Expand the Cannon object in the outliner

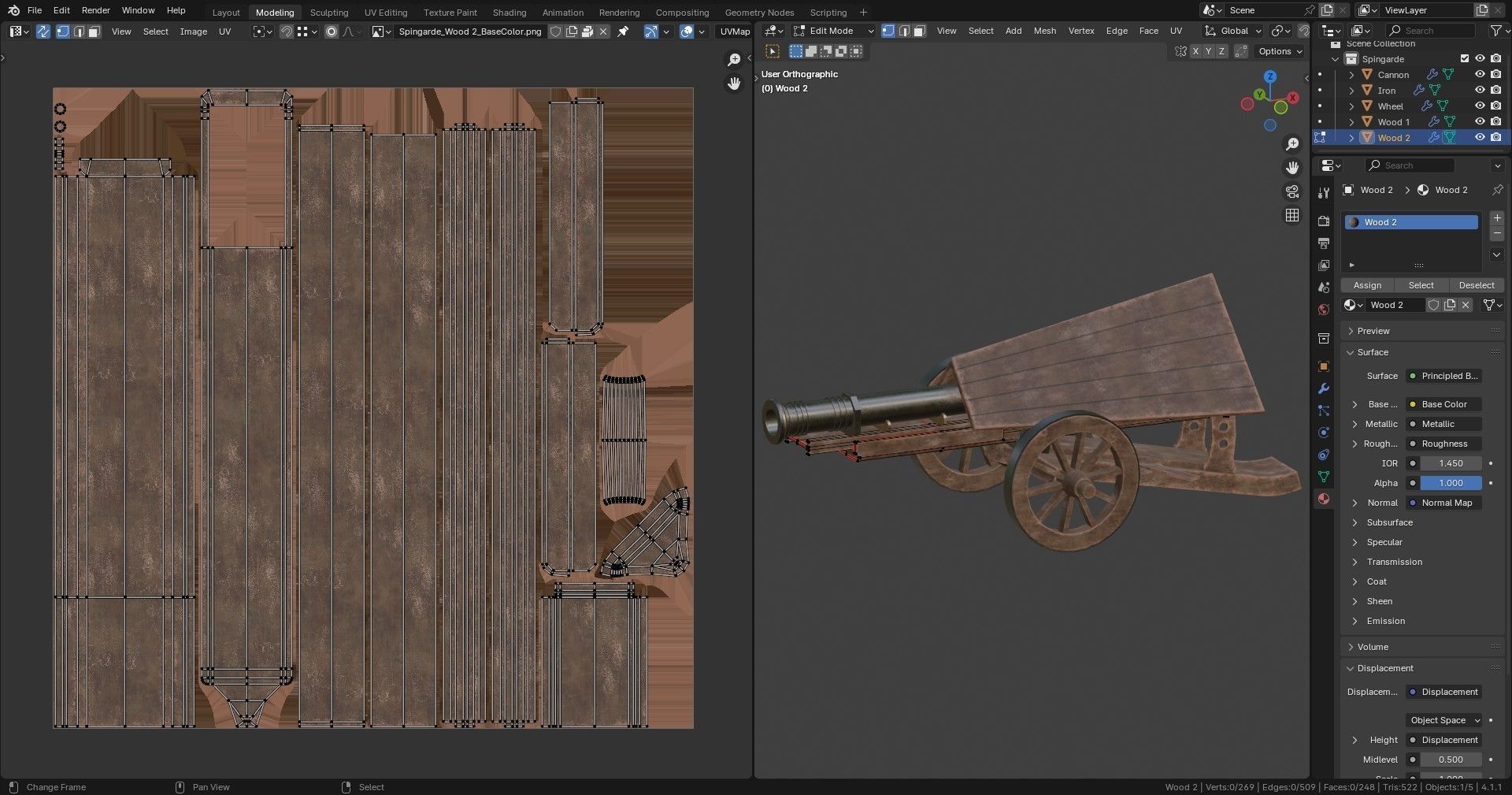coord(1351,75)
